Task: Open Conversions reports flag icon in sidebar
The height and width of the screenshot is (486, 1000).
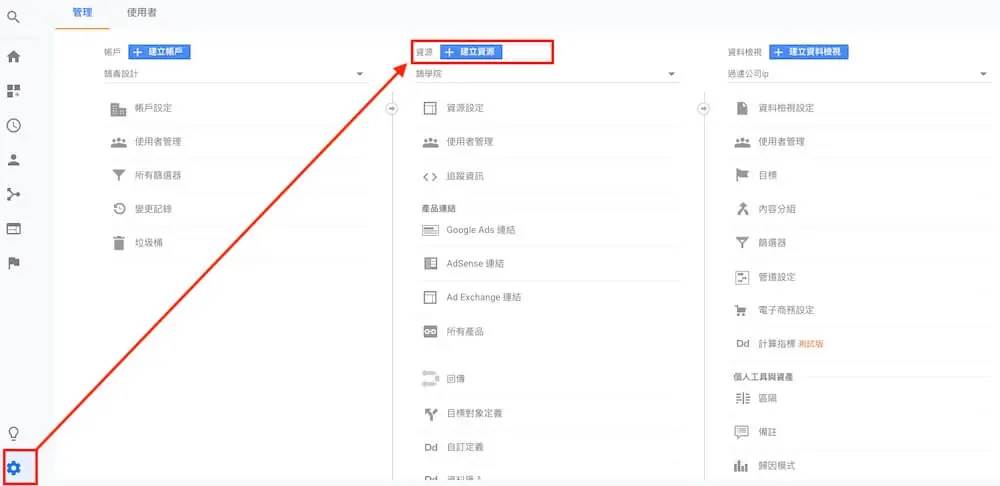Action: [13, 263]
